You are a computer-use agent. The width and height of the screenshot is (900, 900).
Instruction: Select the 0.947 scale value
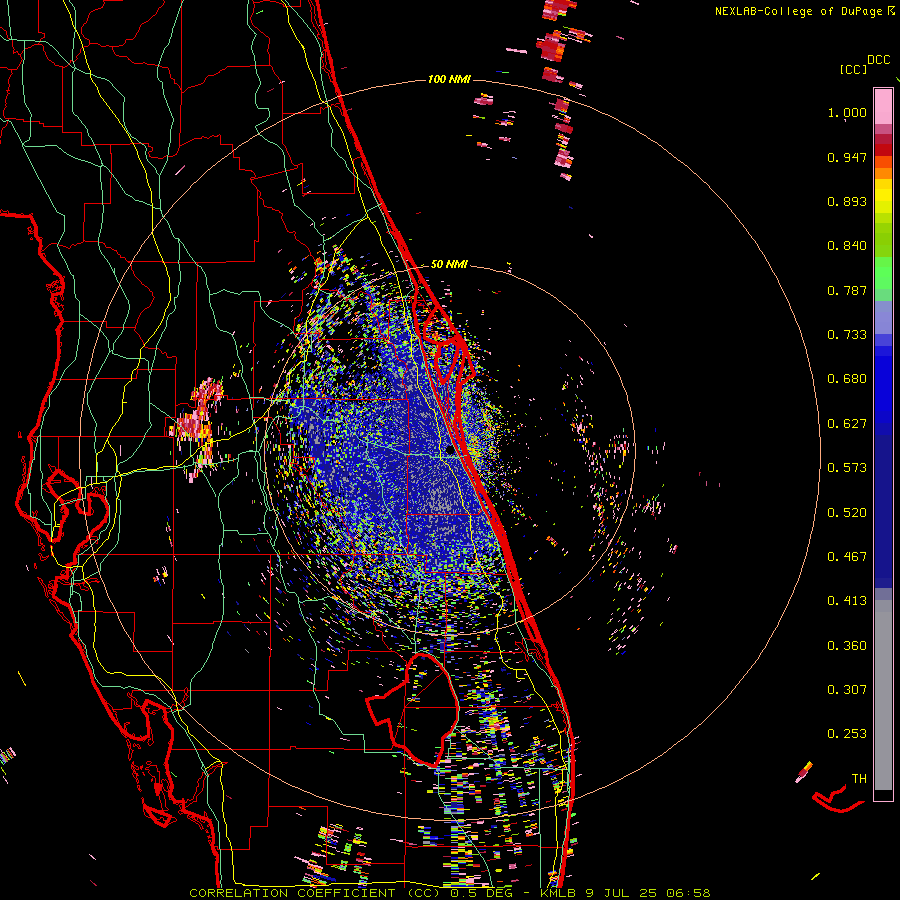(847, 157)
